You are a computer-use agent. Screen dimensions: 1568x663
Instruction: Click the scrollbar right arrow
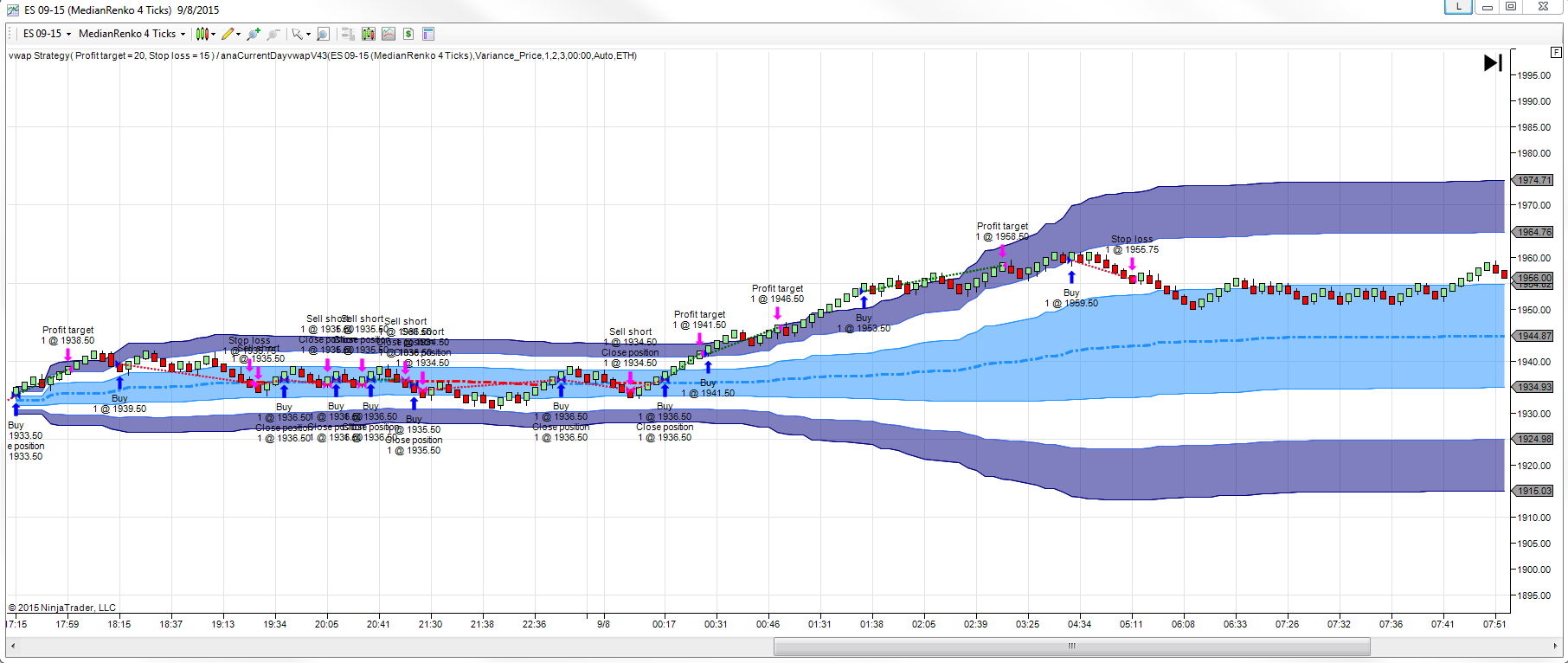[x=1555, y=646]
